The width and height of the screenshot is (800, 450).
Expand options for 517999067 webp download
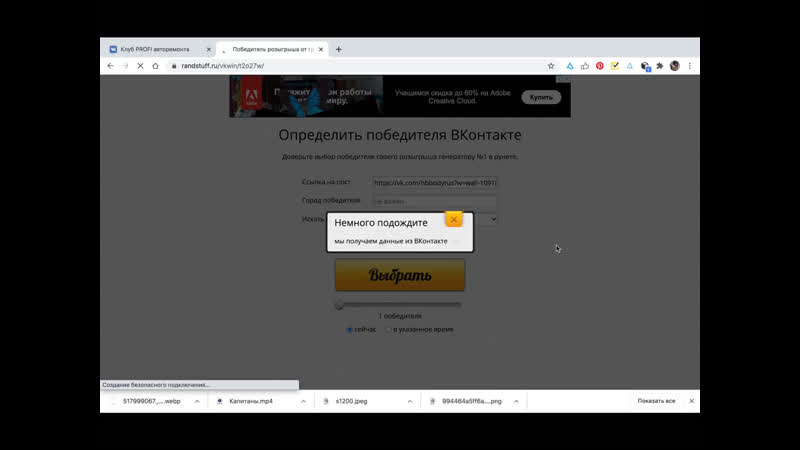click(197, 402)
